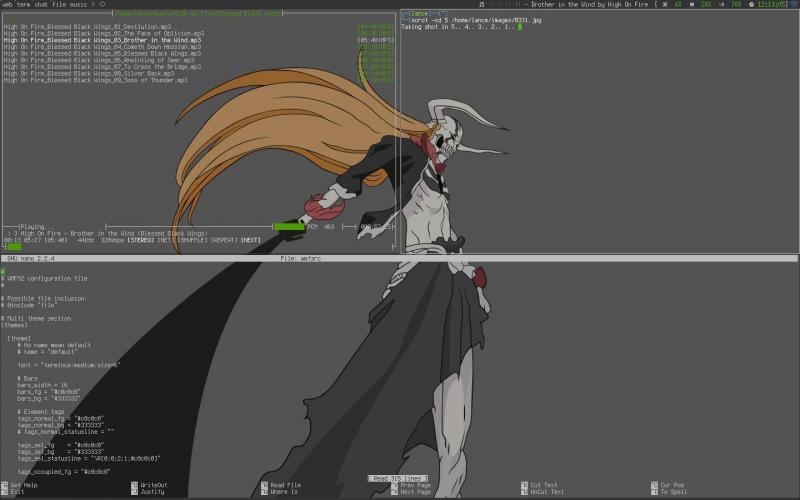Image resolution: width=800 pixels, height=500 pixels.
Task: Click the File: wmfsrc header label
Action: tap(301, 259)
